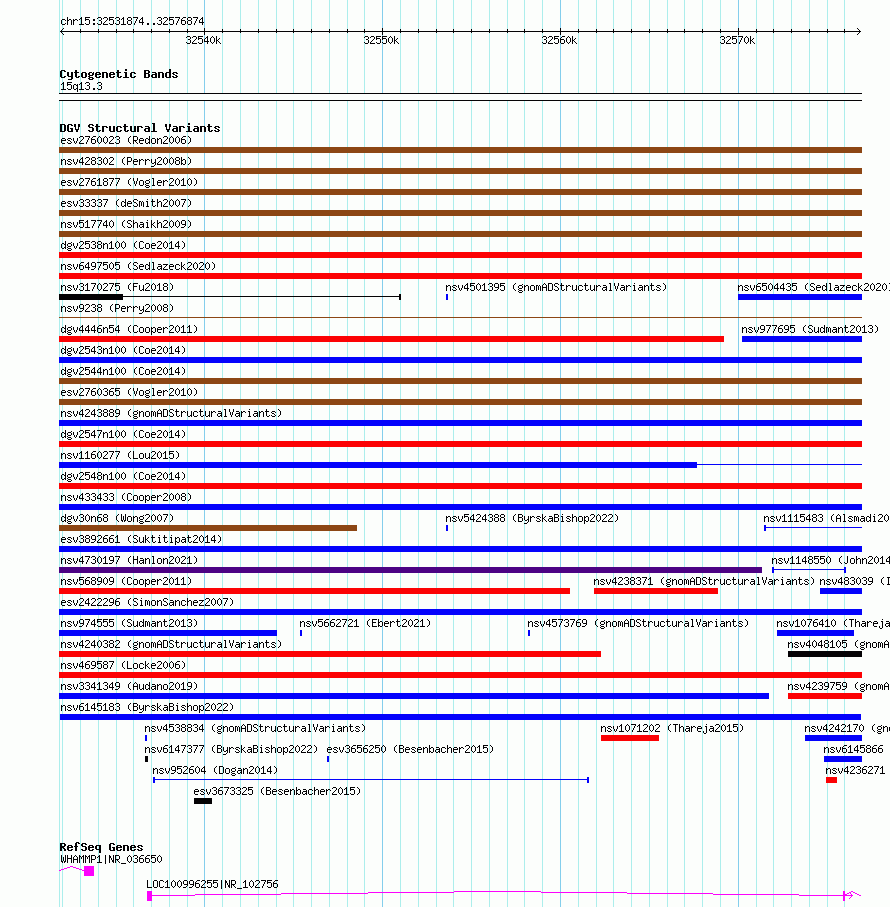This screenshot has width=890, height=907.
Task: Click the nsv4538834 gnomAD marker
Action: [x=146, y=738]
